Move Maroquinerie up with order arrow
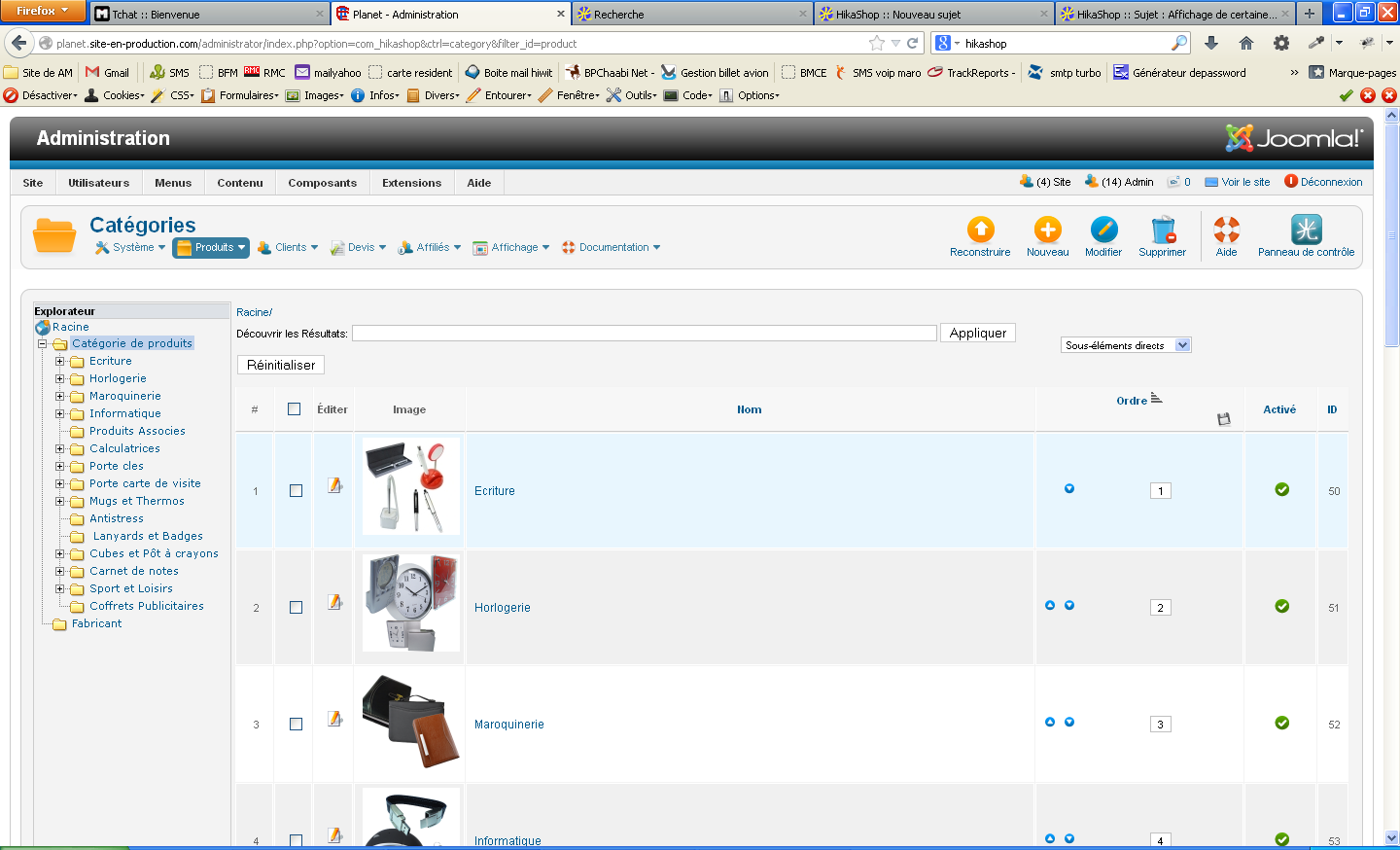This screenshot has height=850, width=1400. (1050, 722)
